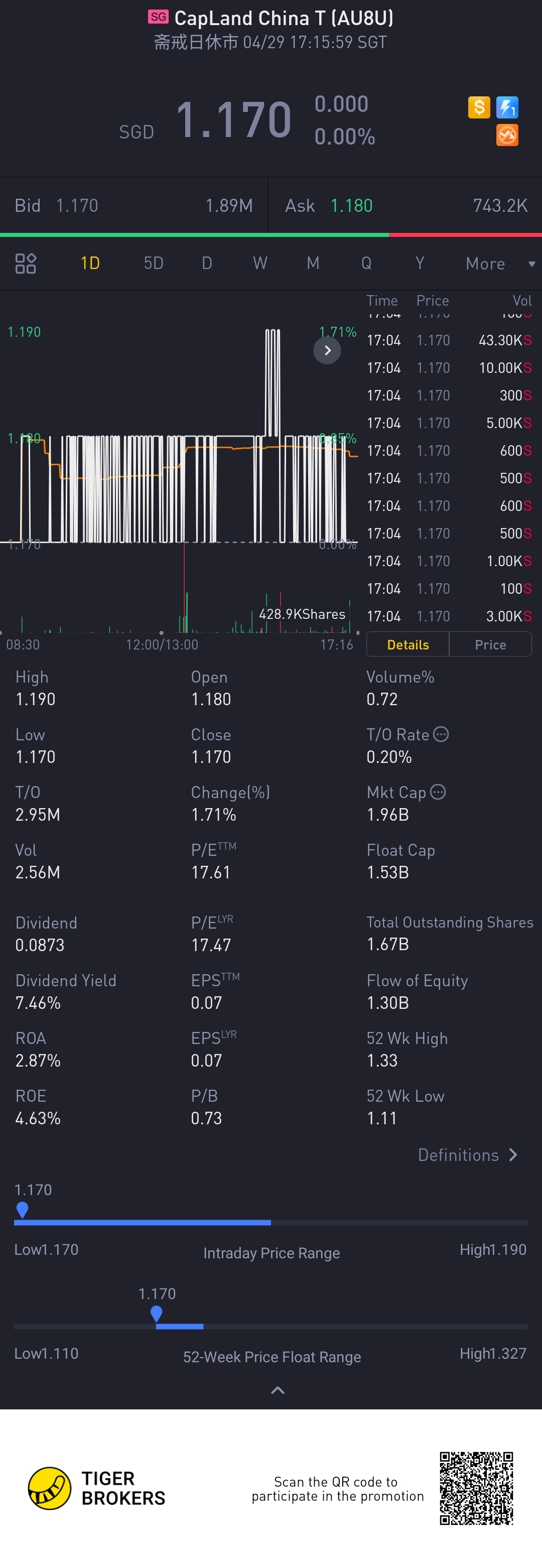The width and height of the screenshot is (542, 1568).
Task: Open Mkt Cap info bubble icon
Action: pos(438,792)
